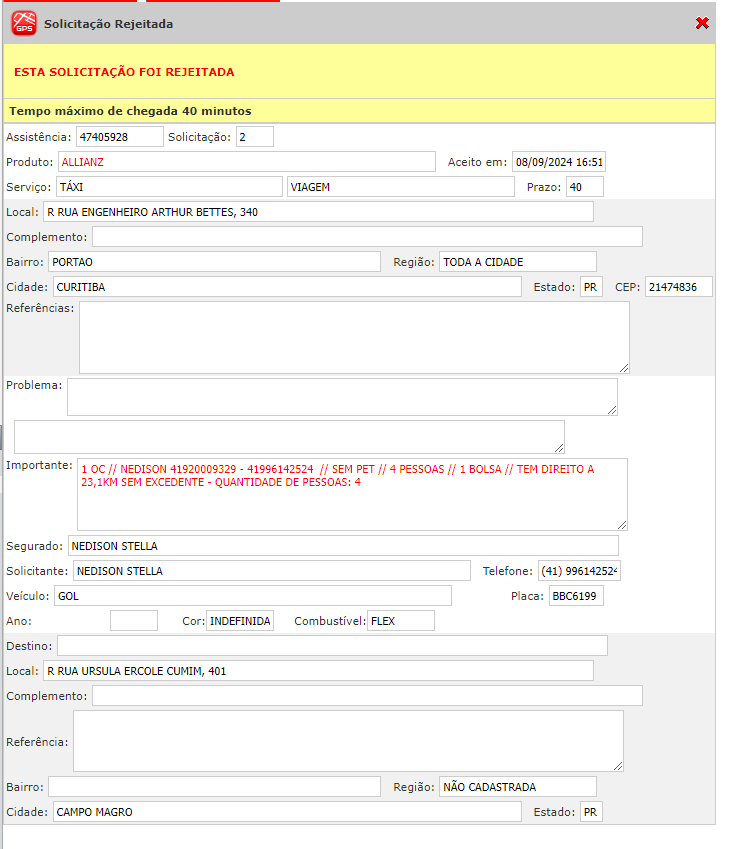Click the GPS app logo icon
This screenshot has width=756, height=849.
pos(24,23)
